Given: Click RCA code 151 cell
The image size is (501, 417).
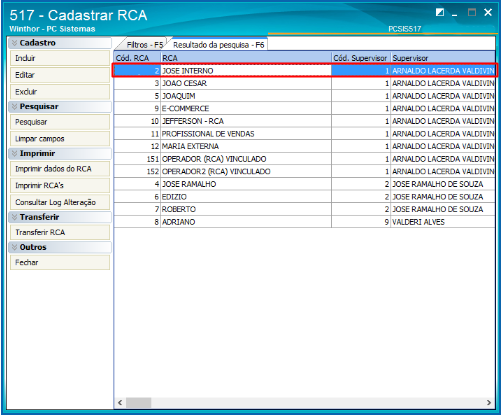Looking at the screenshot, I should 137,159.
